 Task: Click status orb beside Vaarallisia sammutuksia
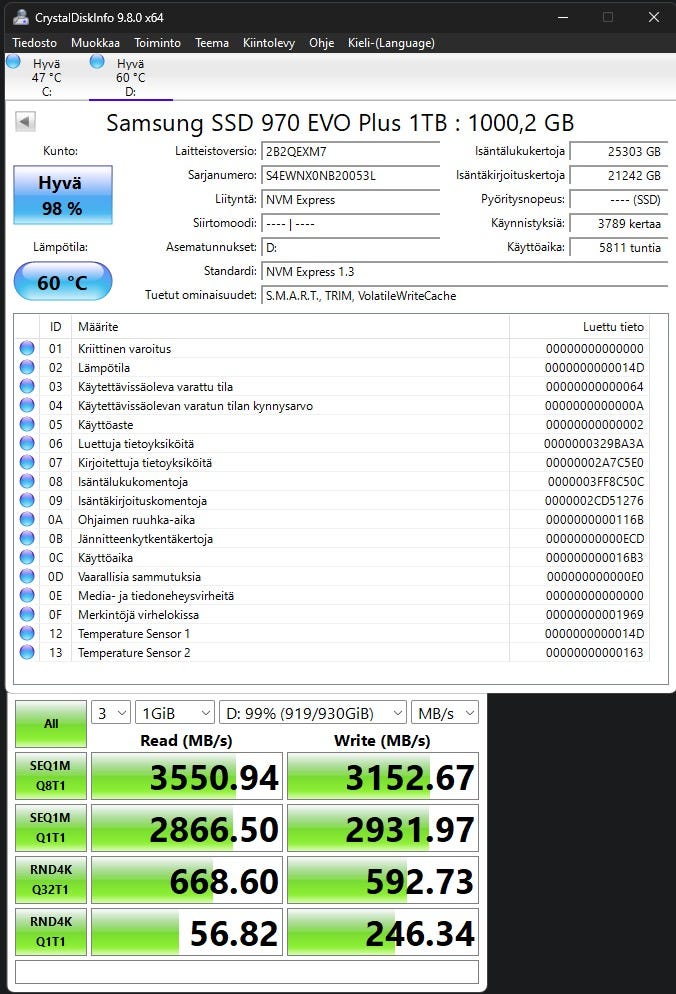pos(27,576)
